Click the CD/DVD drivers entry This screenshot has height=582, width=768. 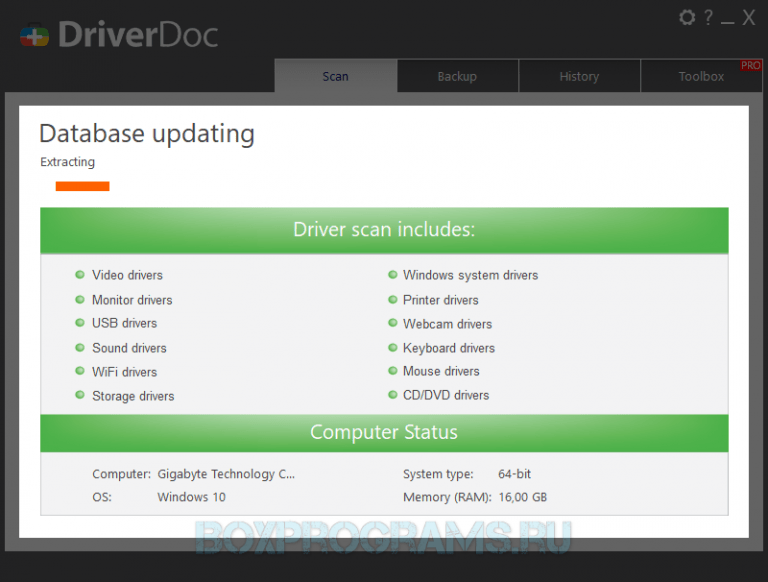446,395
